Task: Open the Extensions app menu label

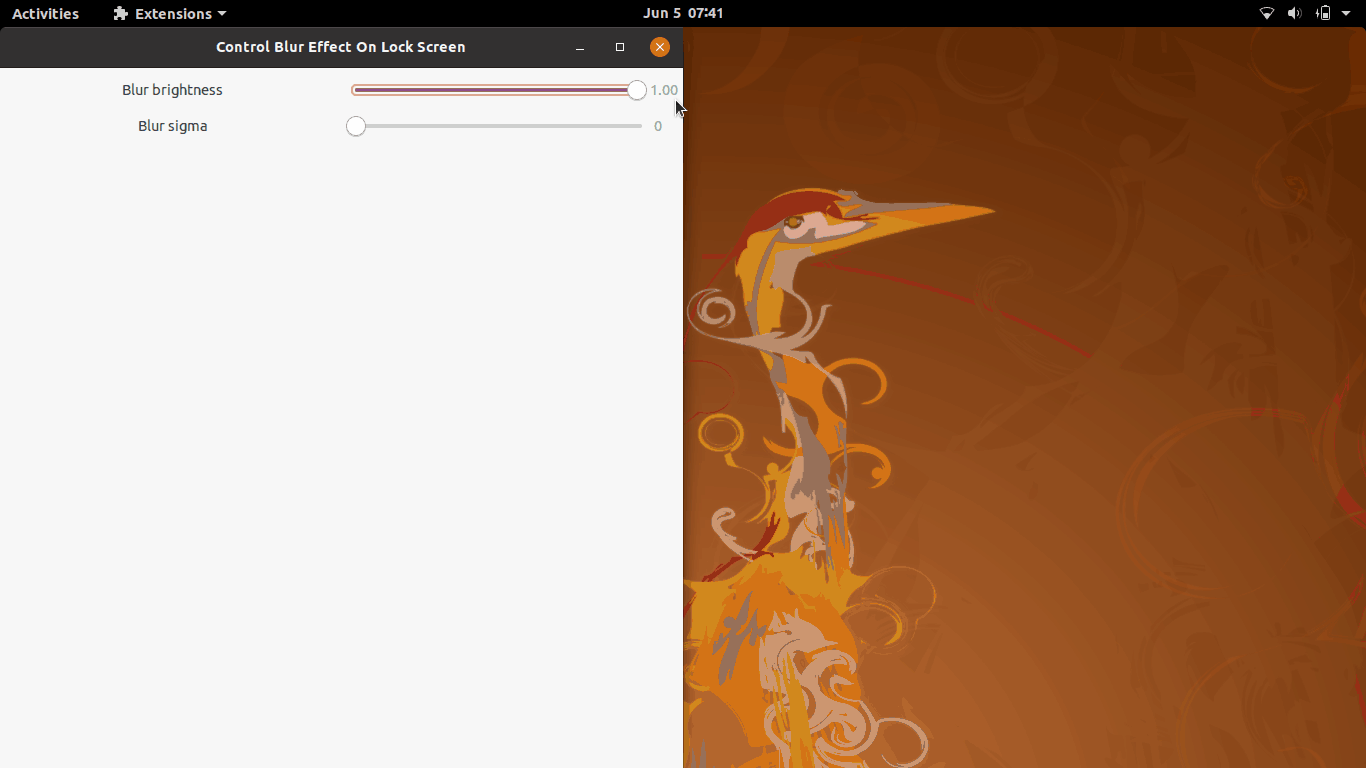Action: (x=173, y=14)
